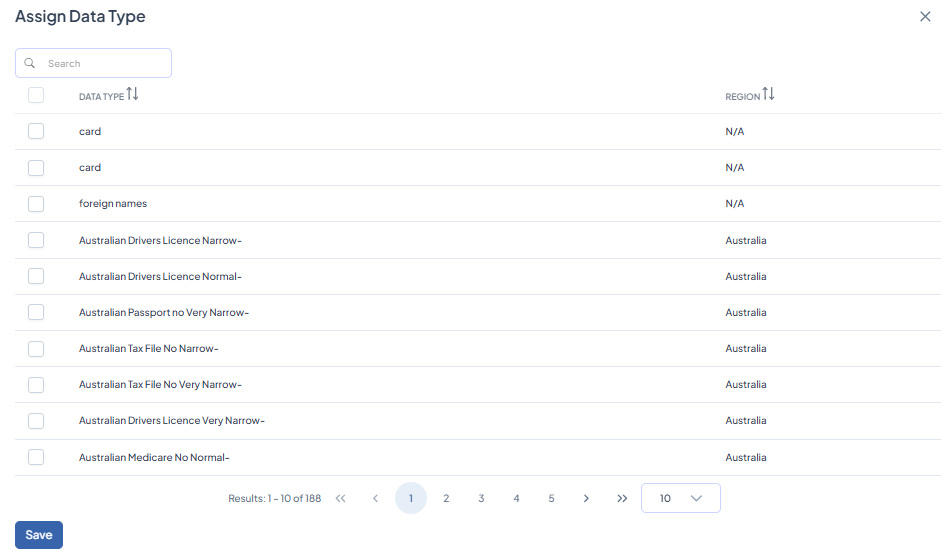This screenshot has width=949, height=560.
Task: Check the foreign names data type
Action: [36, 204]
